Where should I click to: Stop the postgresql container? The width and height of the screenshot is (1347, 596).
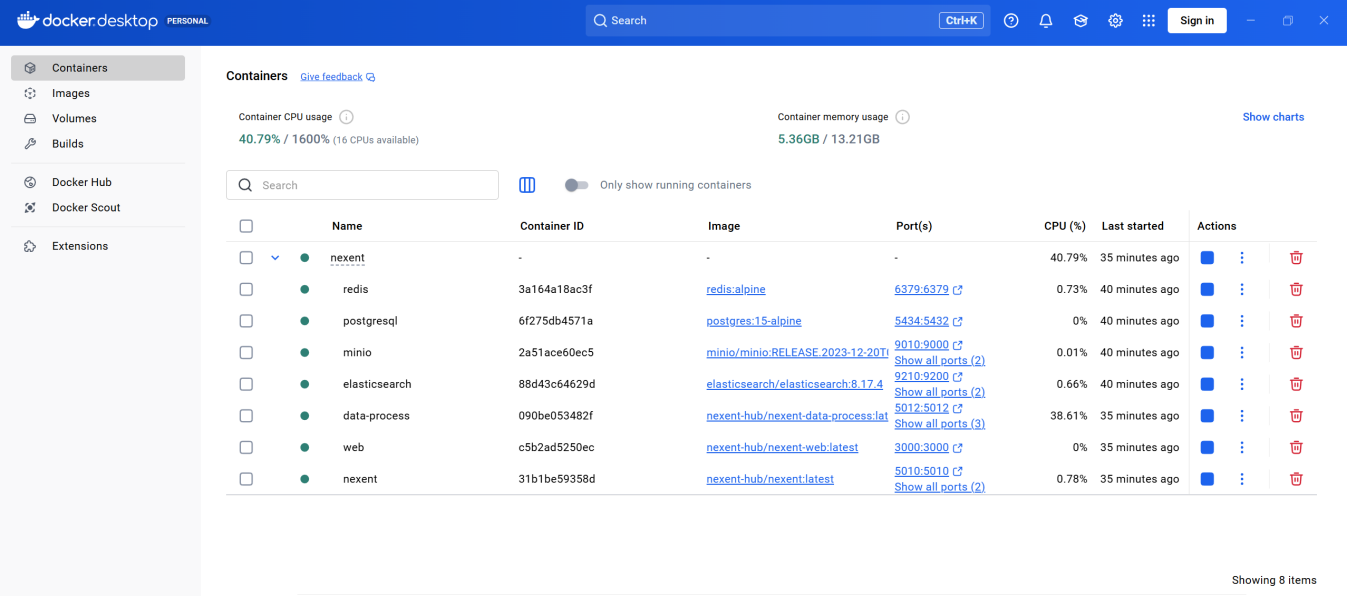point(1207,321)
